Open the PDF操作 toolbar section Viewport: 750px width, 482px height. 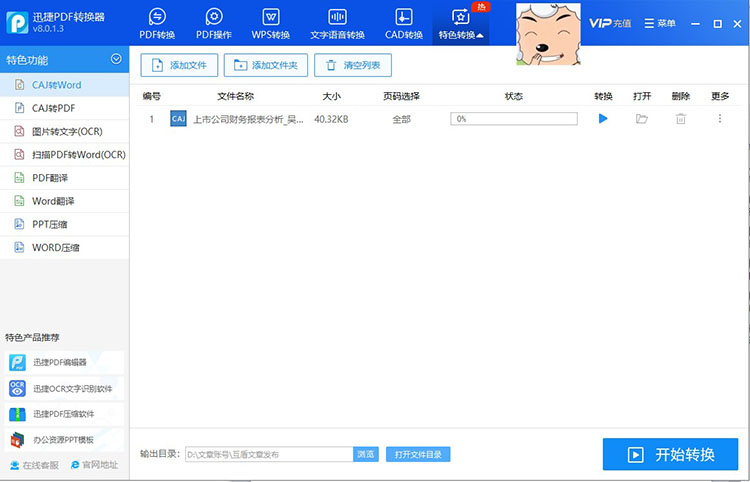point(214,24)
